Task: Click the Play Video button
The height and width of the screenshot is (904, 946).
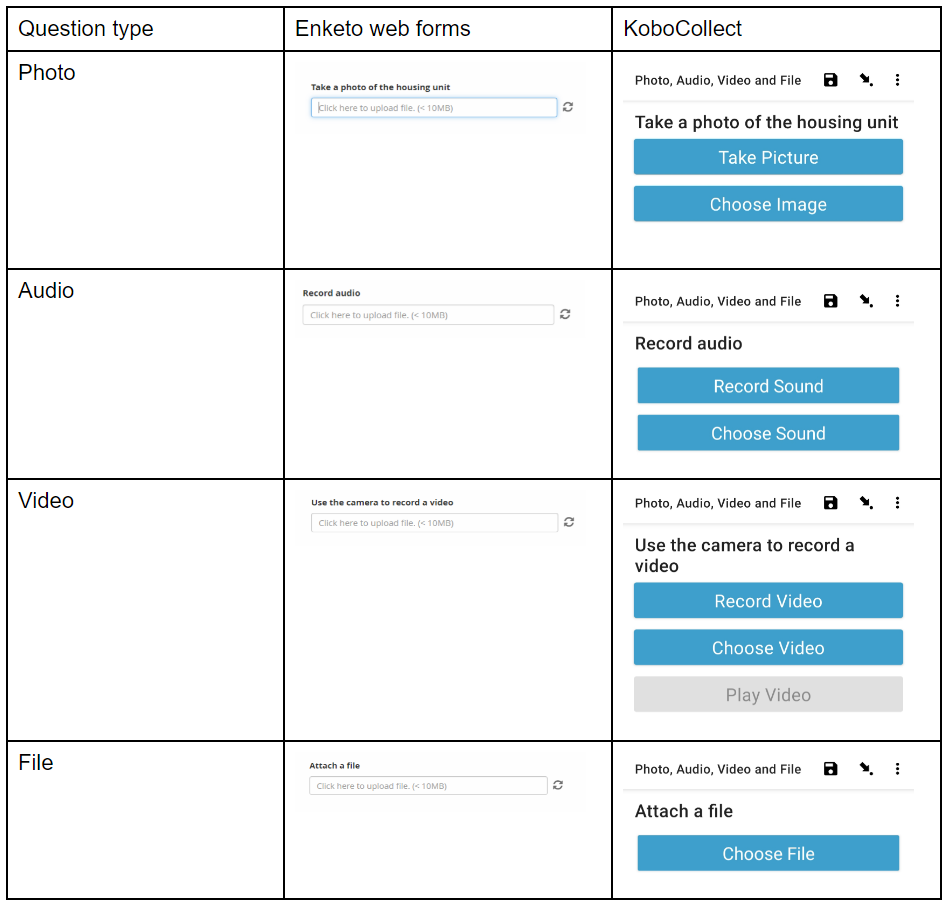Action: tap(768, 695)
